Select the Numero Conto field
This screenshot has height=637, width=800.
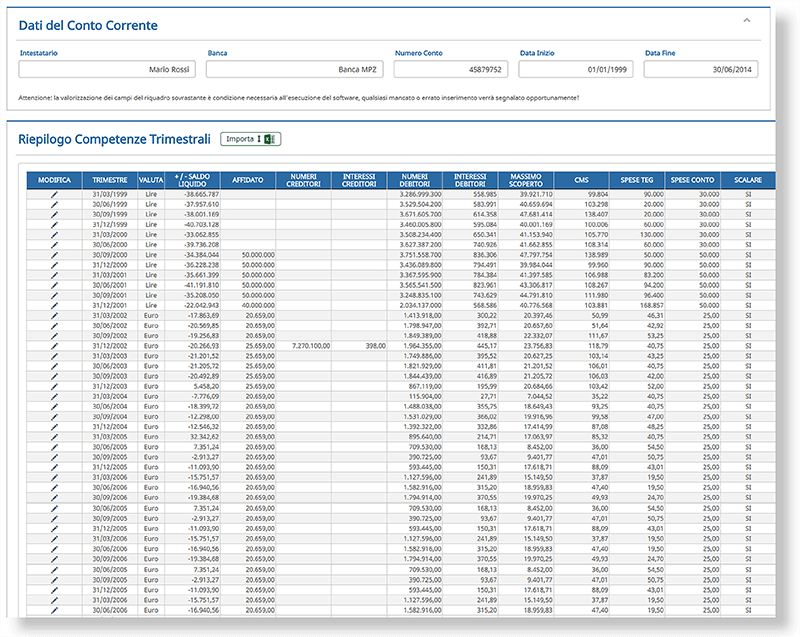point(451,69)
